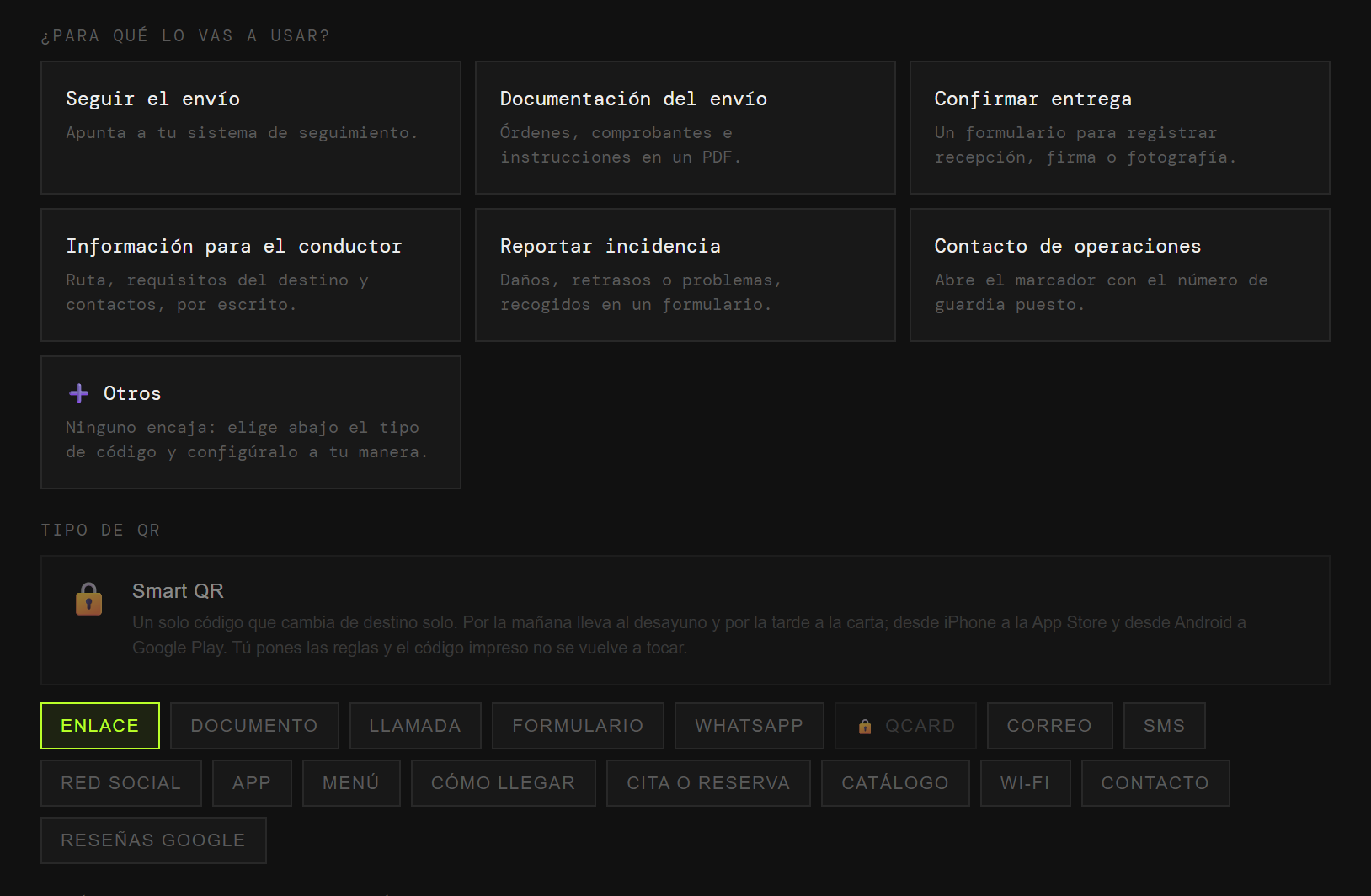The image size is (1371, 896).
Task: Click the padlock icon next to Smart QR
Action: 88,600
